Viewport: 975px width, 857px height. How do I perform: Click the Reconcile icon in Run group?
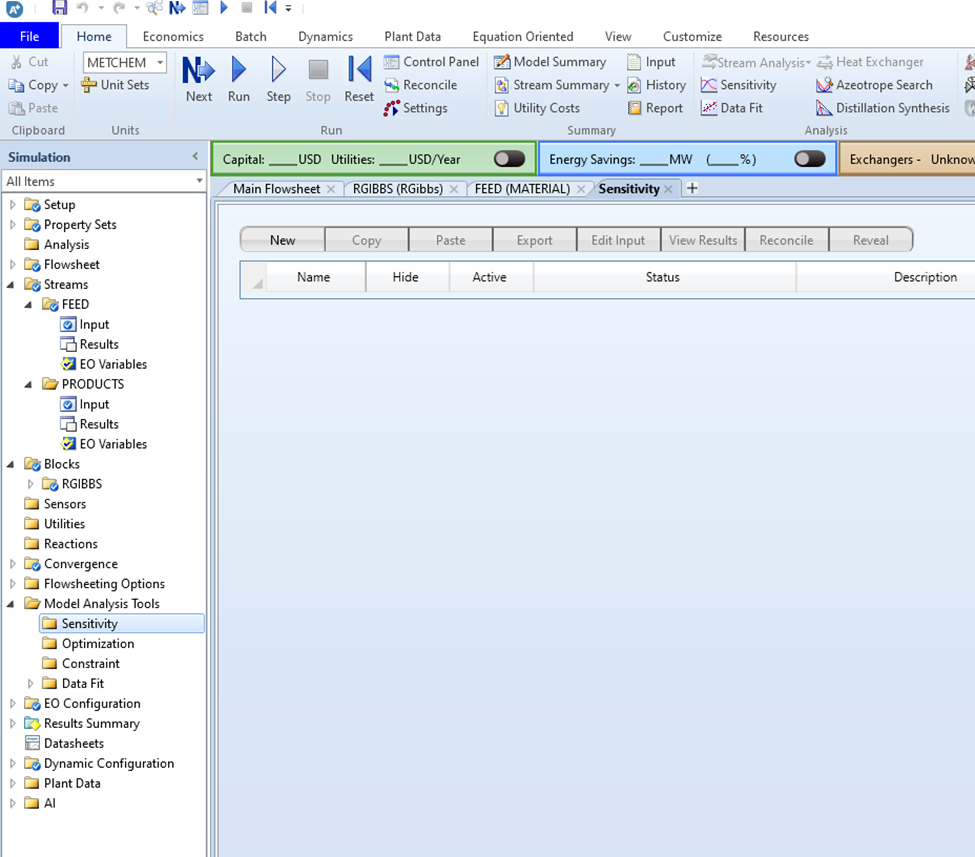(x=420, y=85)
